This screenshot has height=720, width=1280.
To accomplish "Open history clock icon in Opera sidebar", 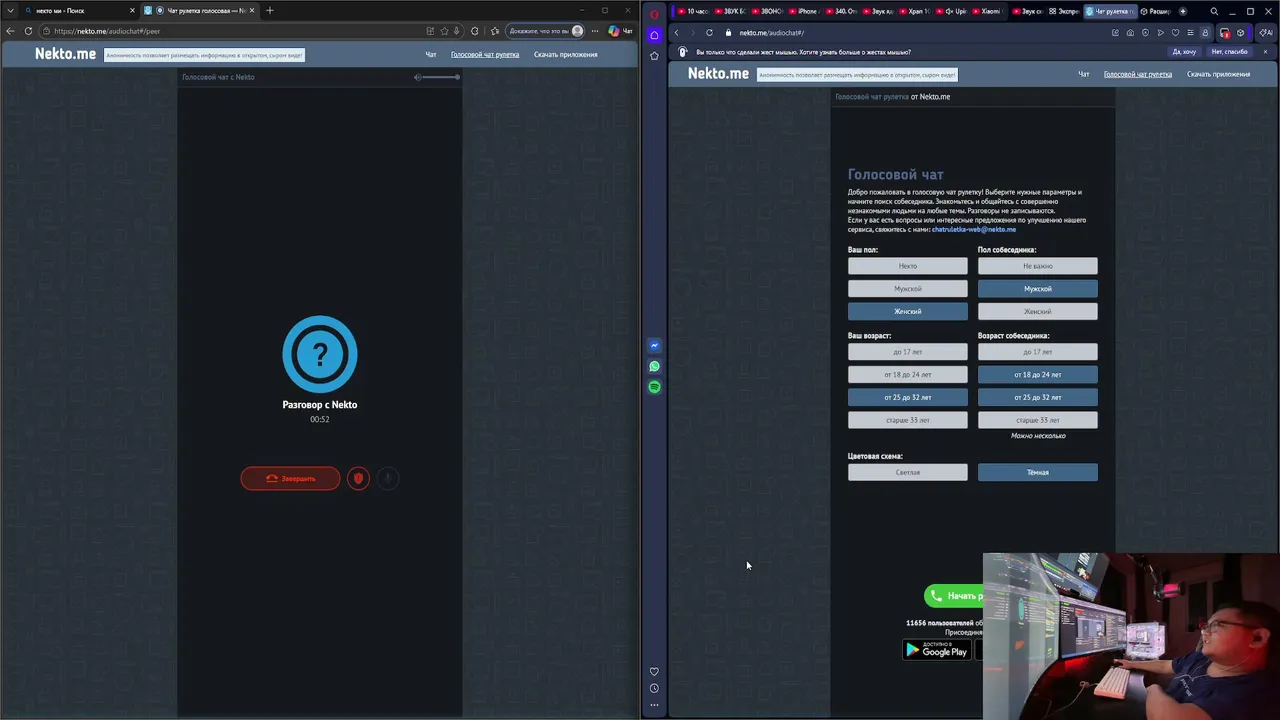I will click(654, 688).
